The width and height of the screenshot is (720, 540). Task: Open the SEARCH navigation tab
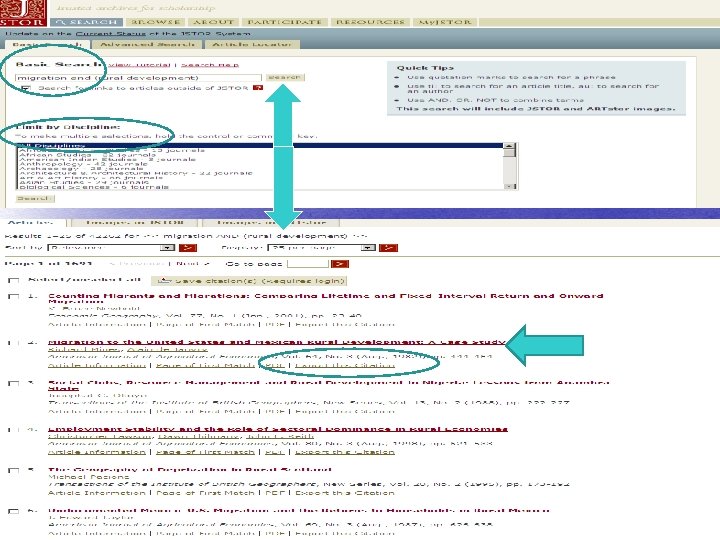click(86, 22)
